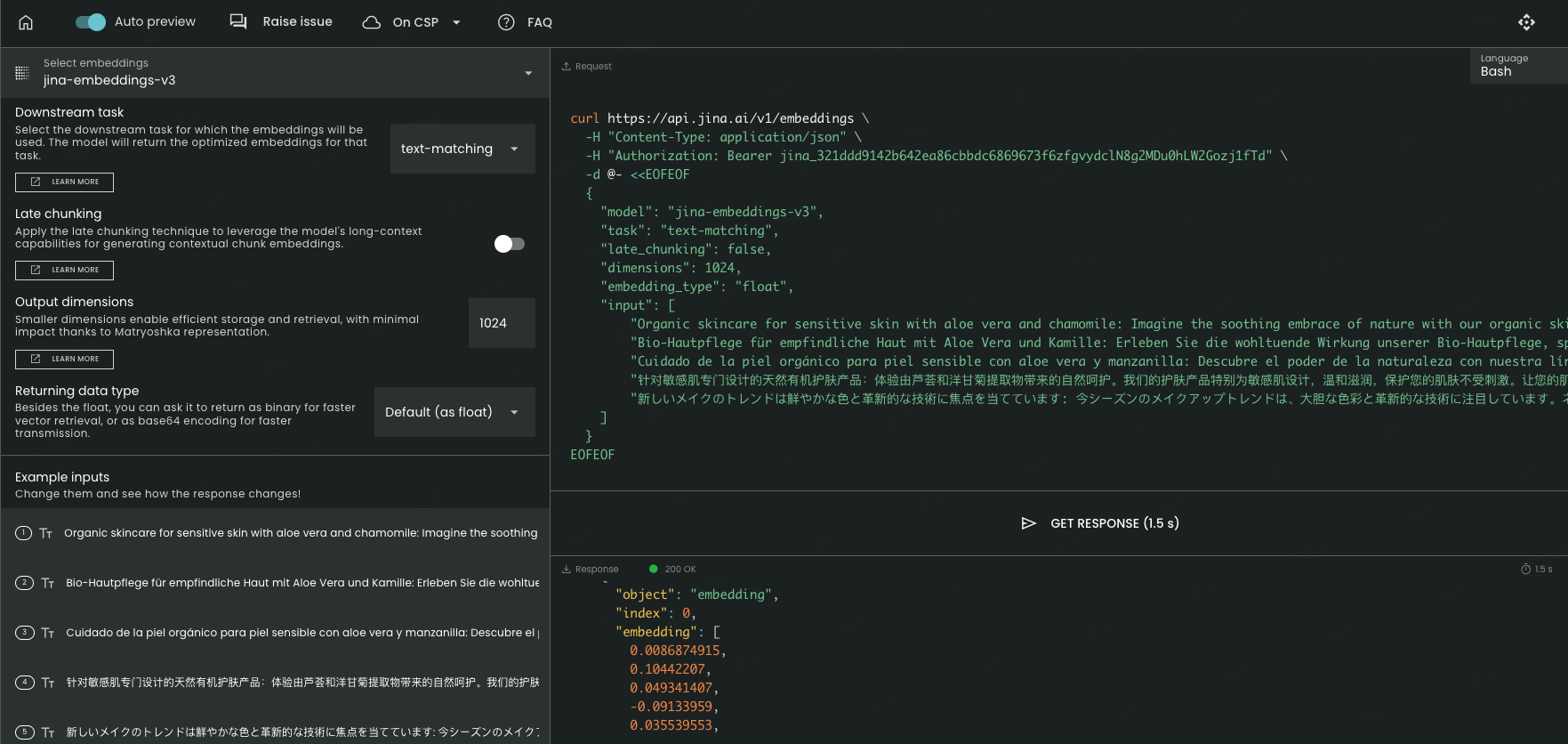Open the FAQ page
The height and width of the screenshot is (744, 1568).
[539, 22]
